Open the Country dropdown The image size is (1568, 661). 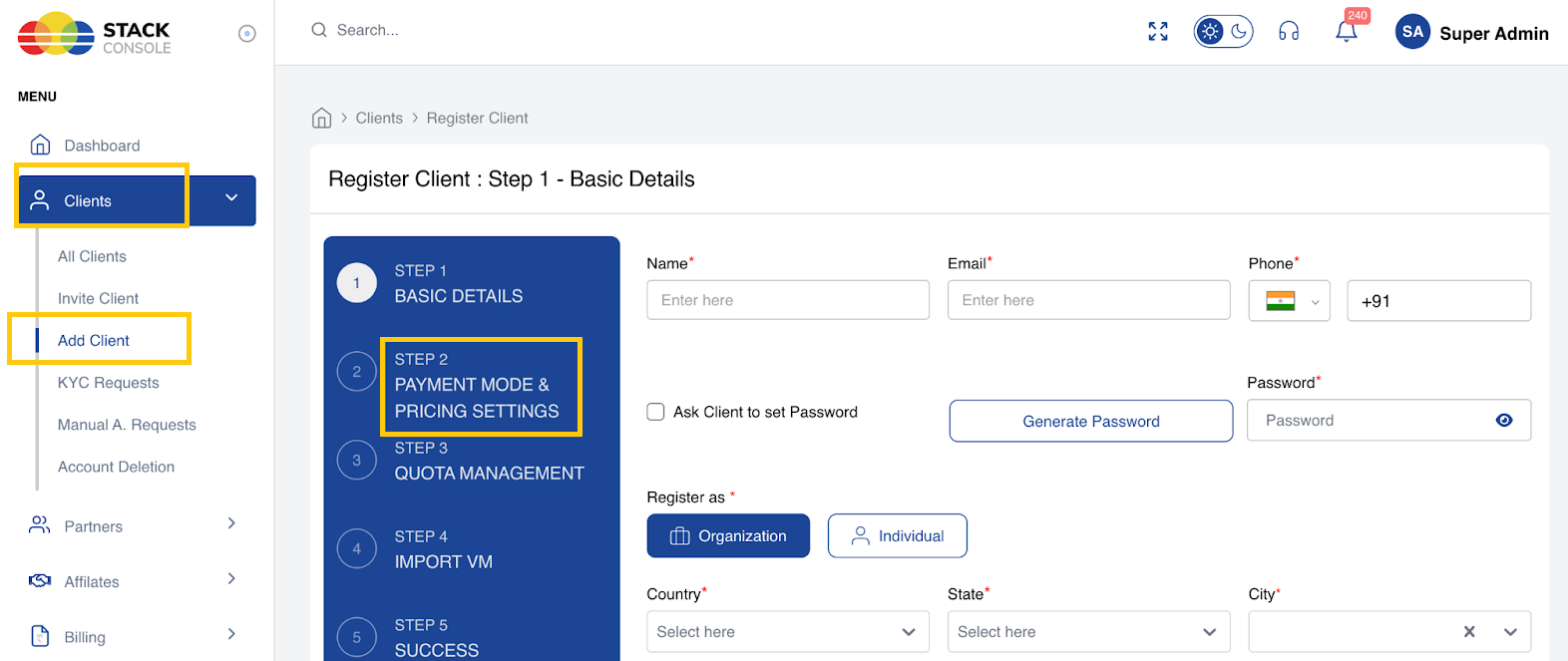(788, 632)
